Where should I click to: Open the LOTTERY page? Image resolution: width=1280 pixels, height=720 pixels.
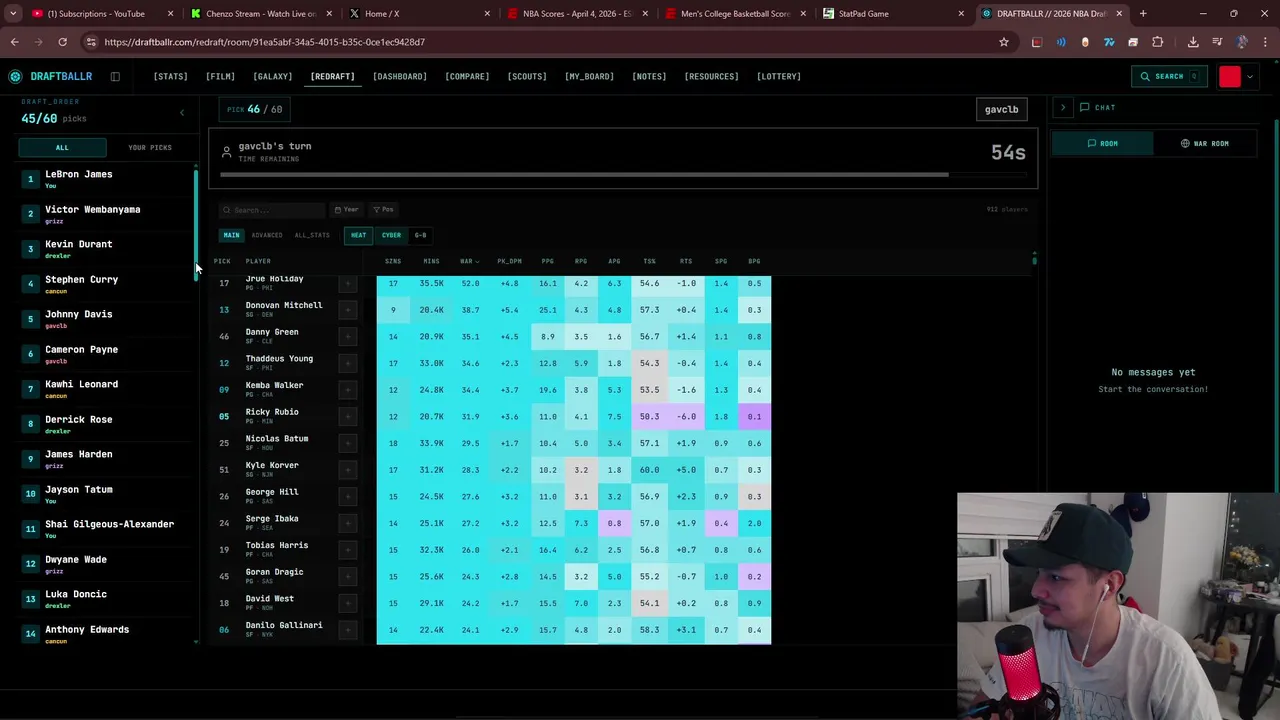tap(778, 76)
